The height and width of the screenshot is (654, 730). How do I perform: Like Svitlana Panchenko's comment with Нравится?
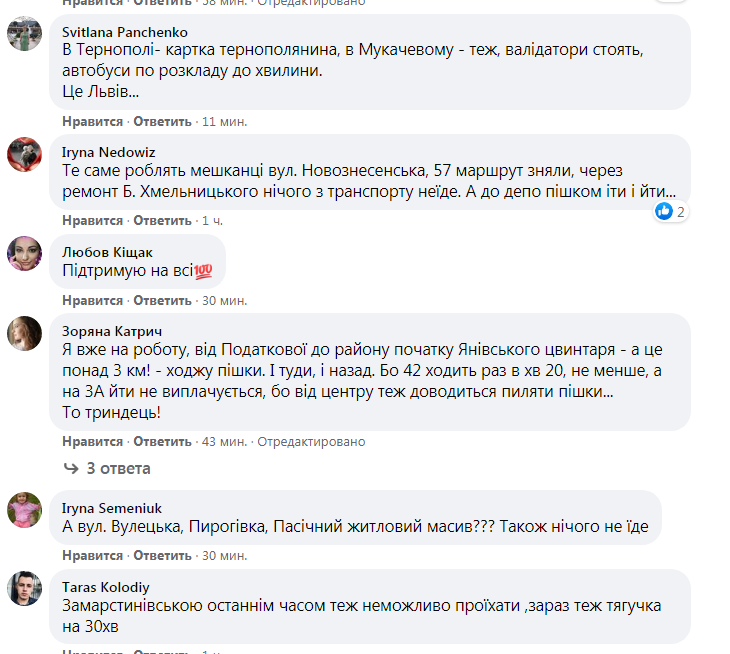(92, 121)
